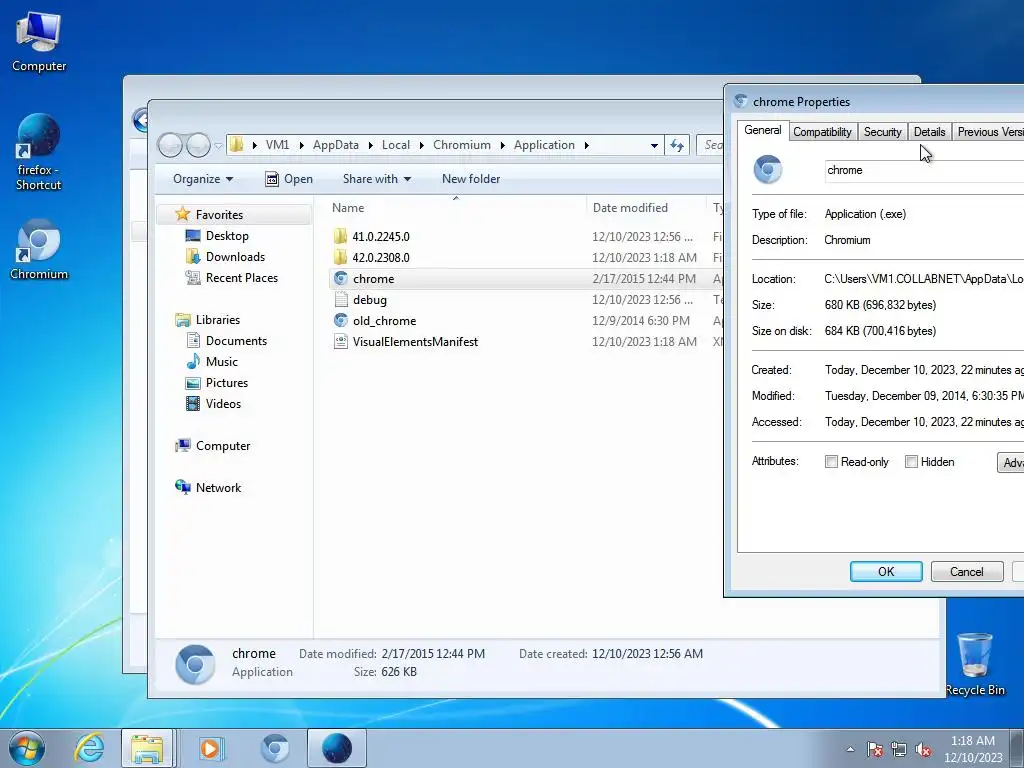Open the Action Center flag icon
The image size is (1024, 768).
(875, 749)
